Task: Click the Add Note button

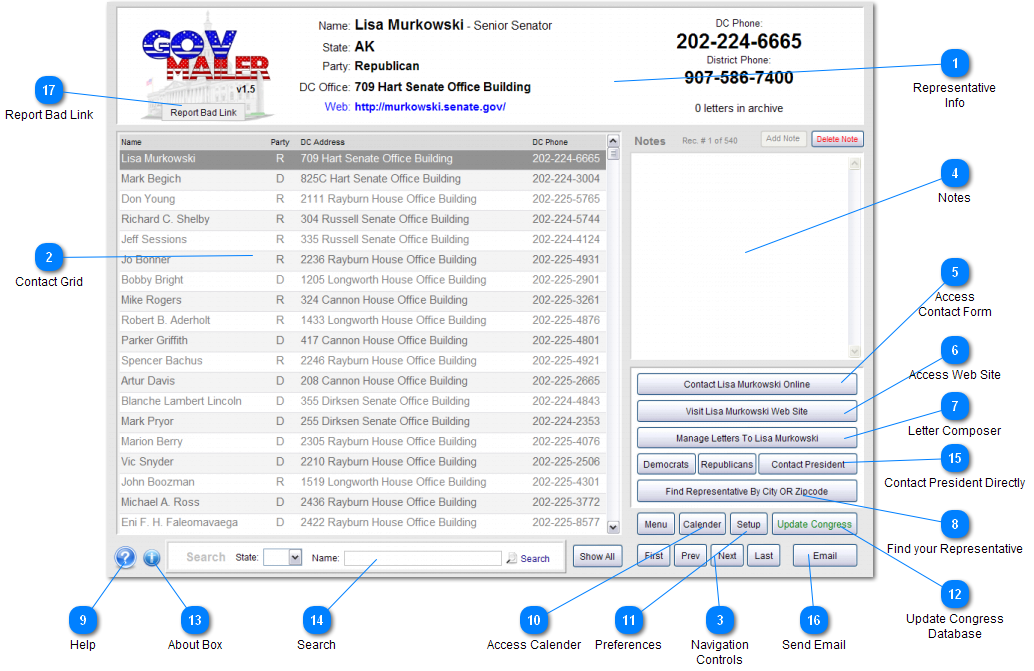Action: [x=783, y=139]
